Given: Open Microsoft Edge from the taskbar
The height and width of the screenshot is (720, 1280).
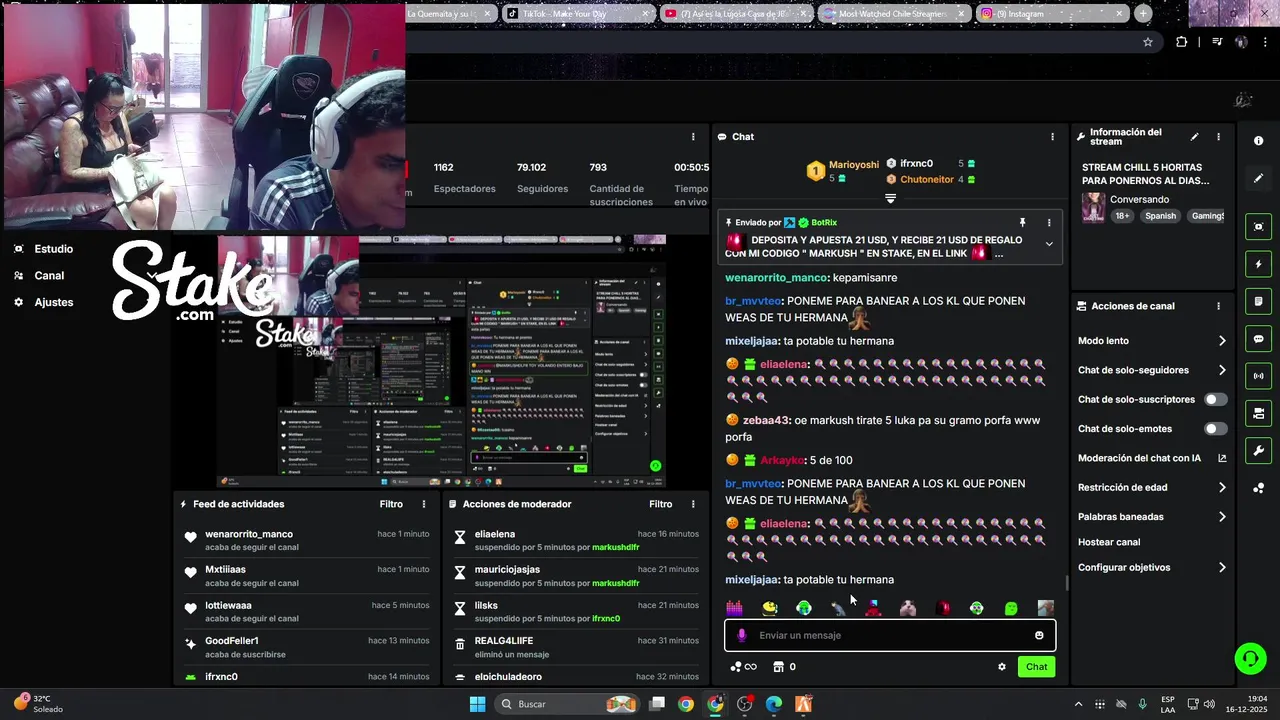Looking at the screenshot, I should tap(774, 704).
